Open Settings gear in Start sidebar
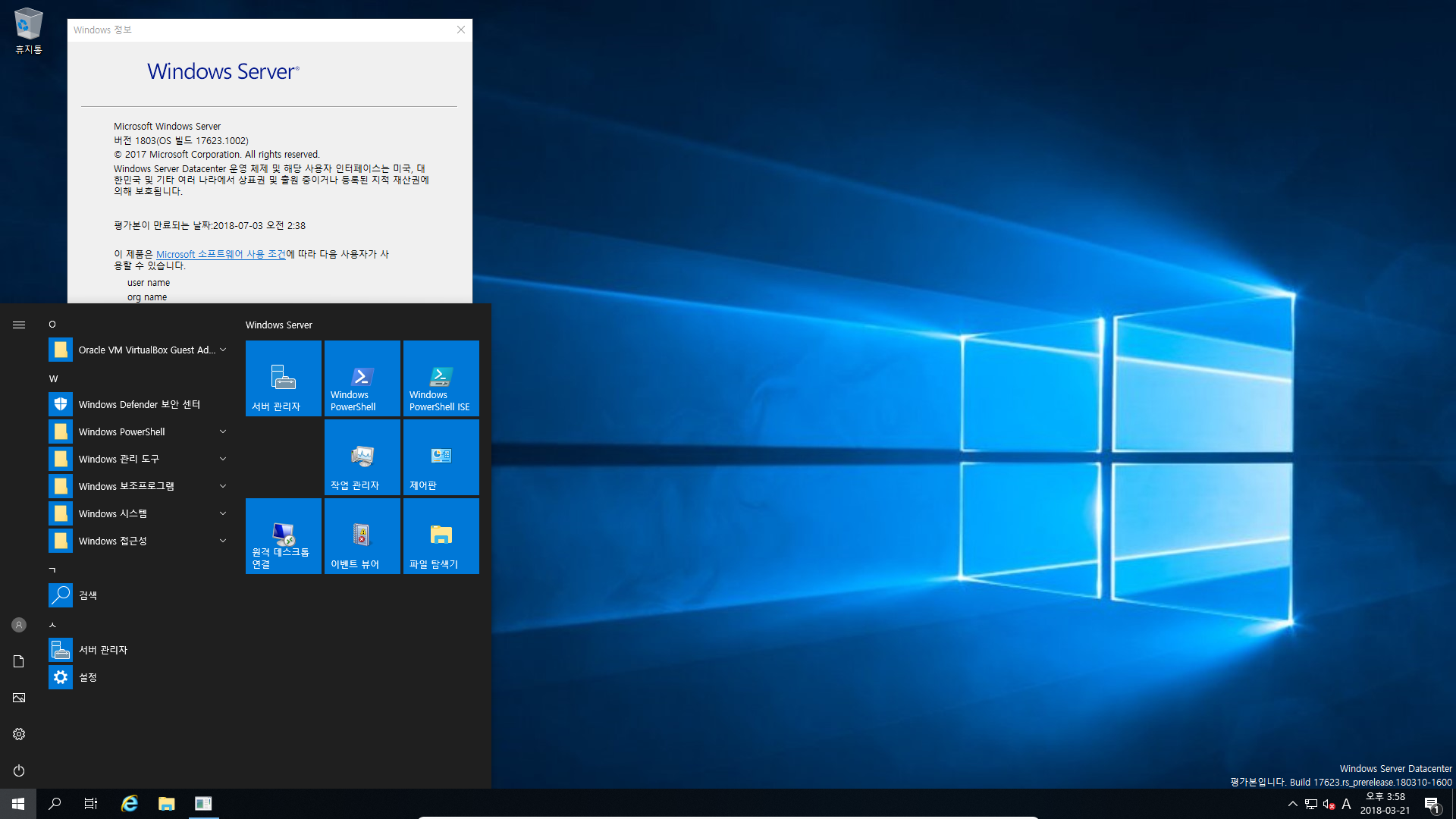Image resolution: width=1456 pixels, height=819 pixels. point(19,734)
